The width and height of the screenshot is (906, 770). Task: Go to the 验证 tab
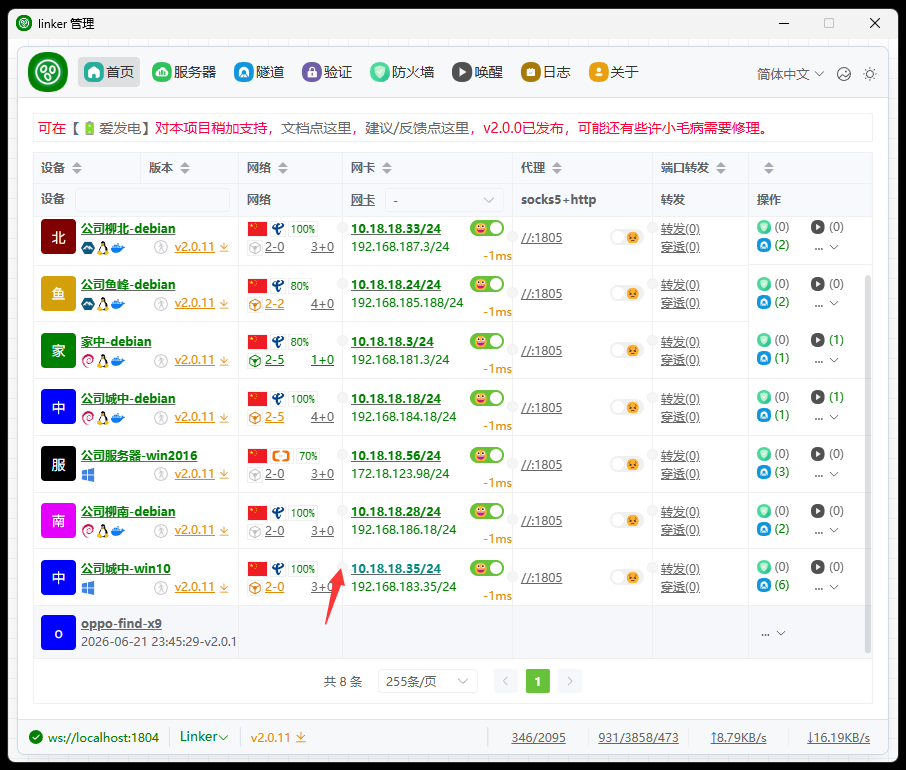pyautogui.click(x=327, y=72)
